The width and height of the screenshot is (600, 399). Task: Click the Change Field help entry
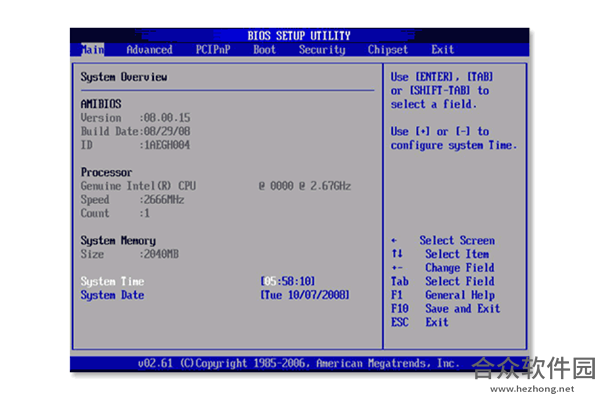[443, 268]
